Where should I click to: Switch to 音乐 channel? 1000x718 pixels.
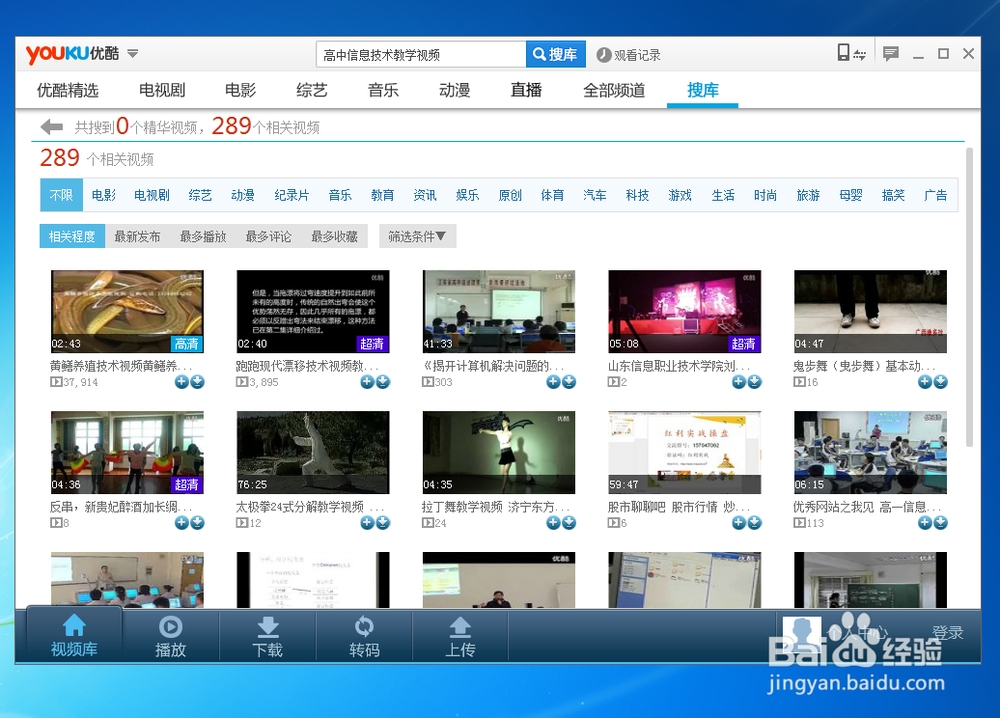[383, 90]
